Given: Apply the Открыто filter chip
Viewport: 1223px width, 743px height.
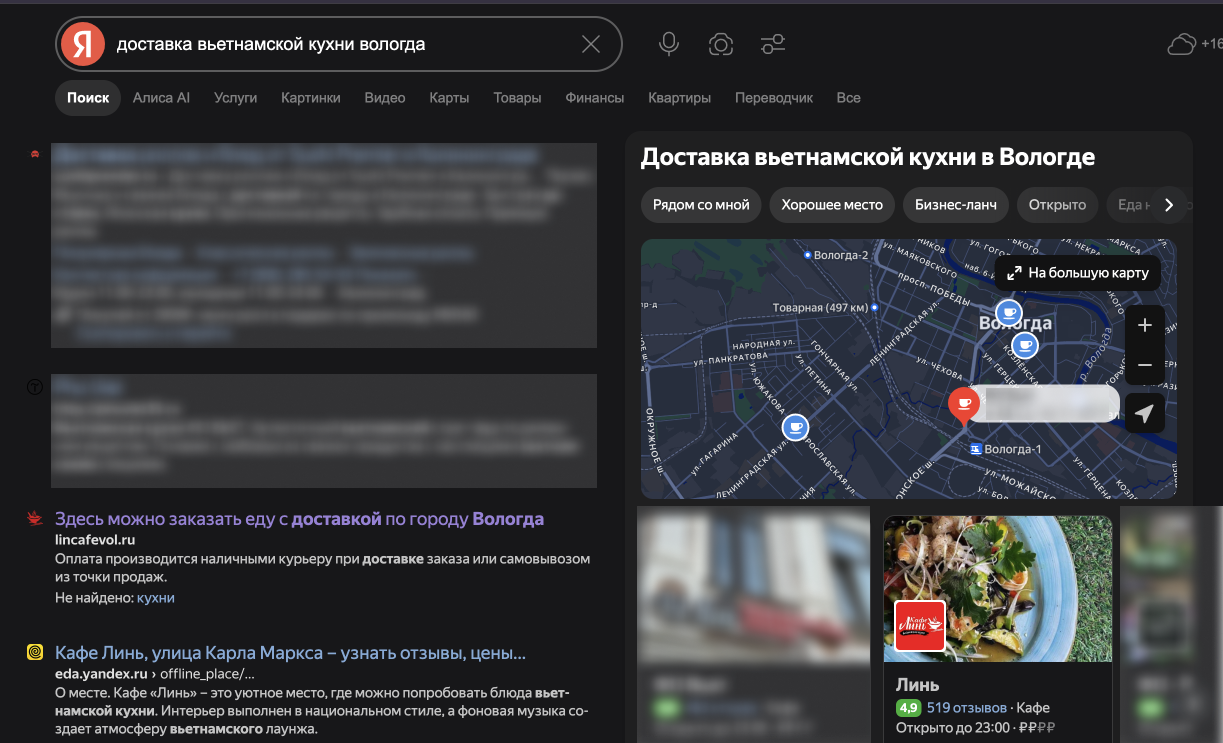Looking at the screenshot, I should [1057, 205].
